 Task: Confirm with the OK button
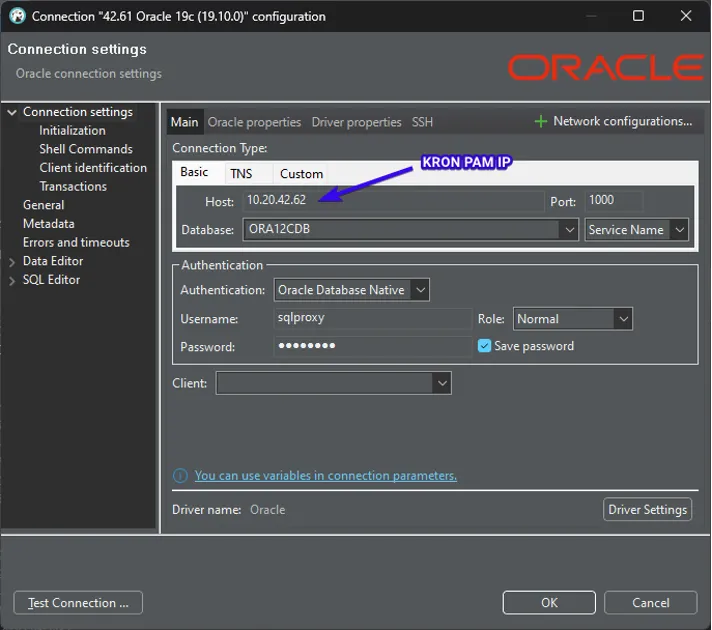(x=549, y=603)
